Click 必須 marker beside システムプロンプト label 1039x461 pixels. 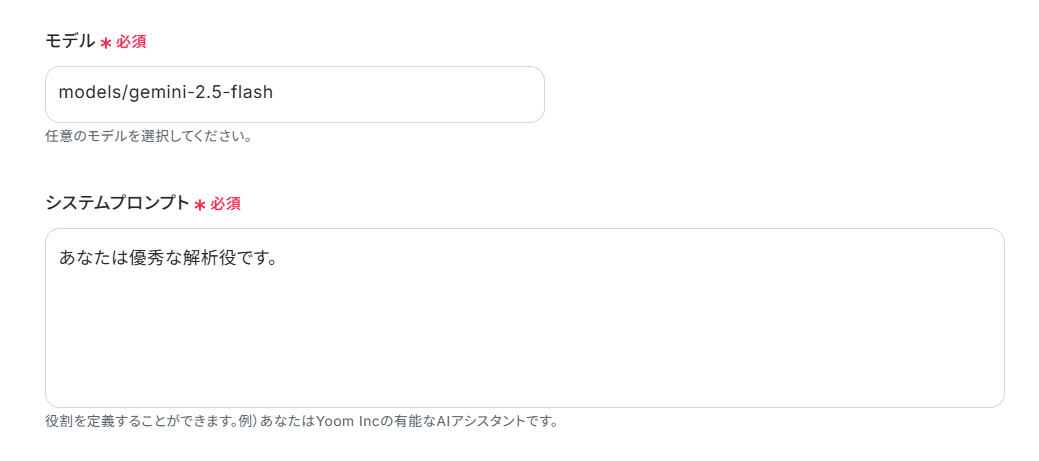tap(225, 203)
